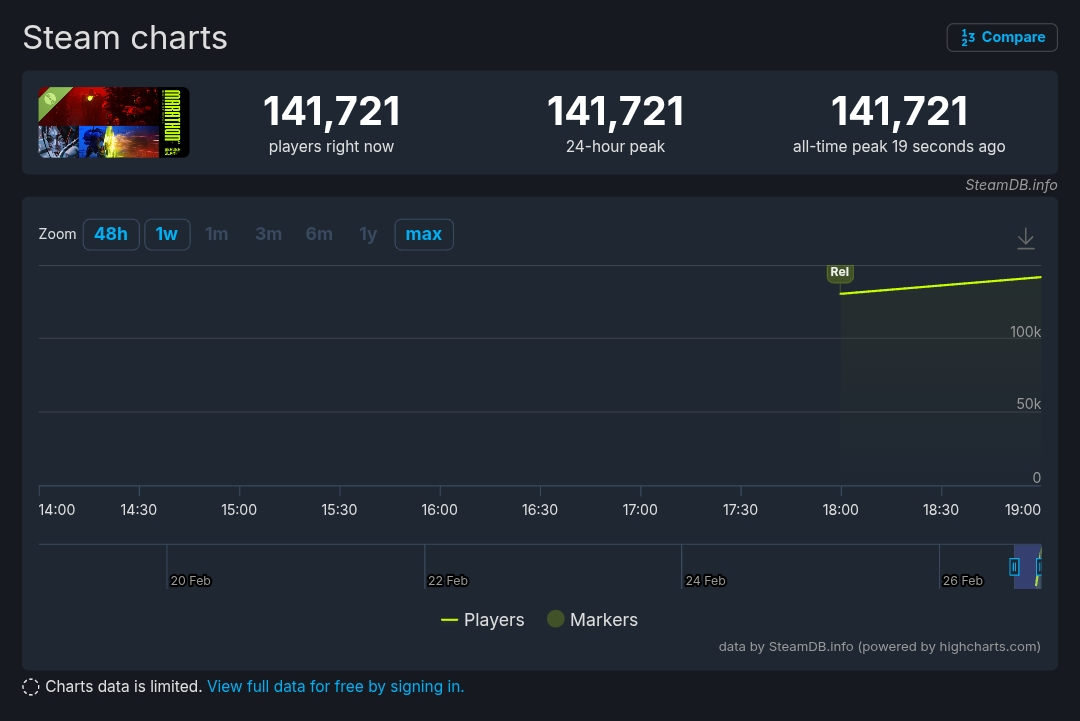1080x721 pixels.
Task: Select the 6m zoom range
Action: (x=319, y=234)
